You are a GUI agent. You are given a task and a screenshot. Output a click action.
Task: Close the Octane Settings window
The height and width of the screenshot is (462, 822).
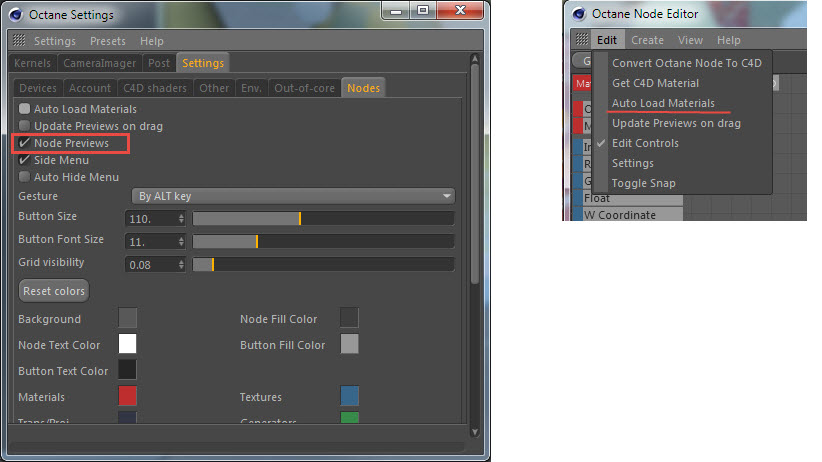[x=460, y=10]
